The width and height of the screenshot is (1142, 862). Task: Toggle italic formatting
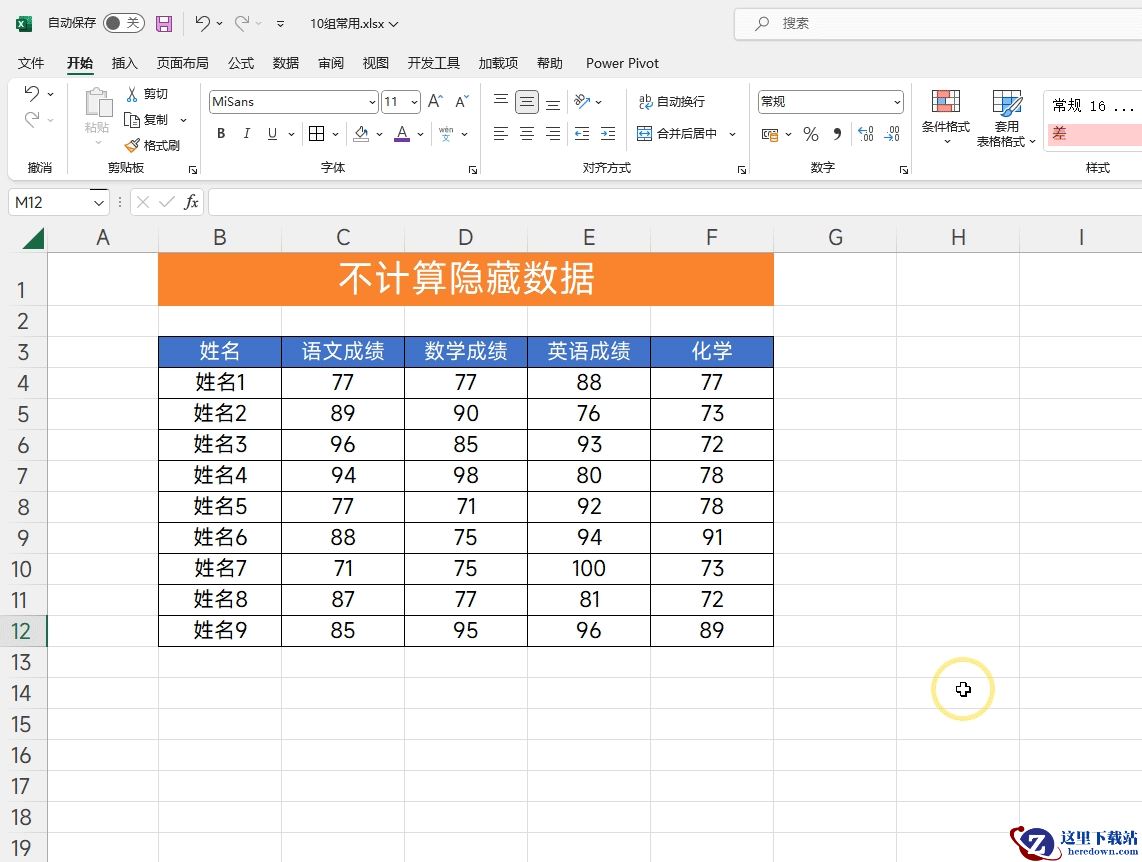[247, 133]
